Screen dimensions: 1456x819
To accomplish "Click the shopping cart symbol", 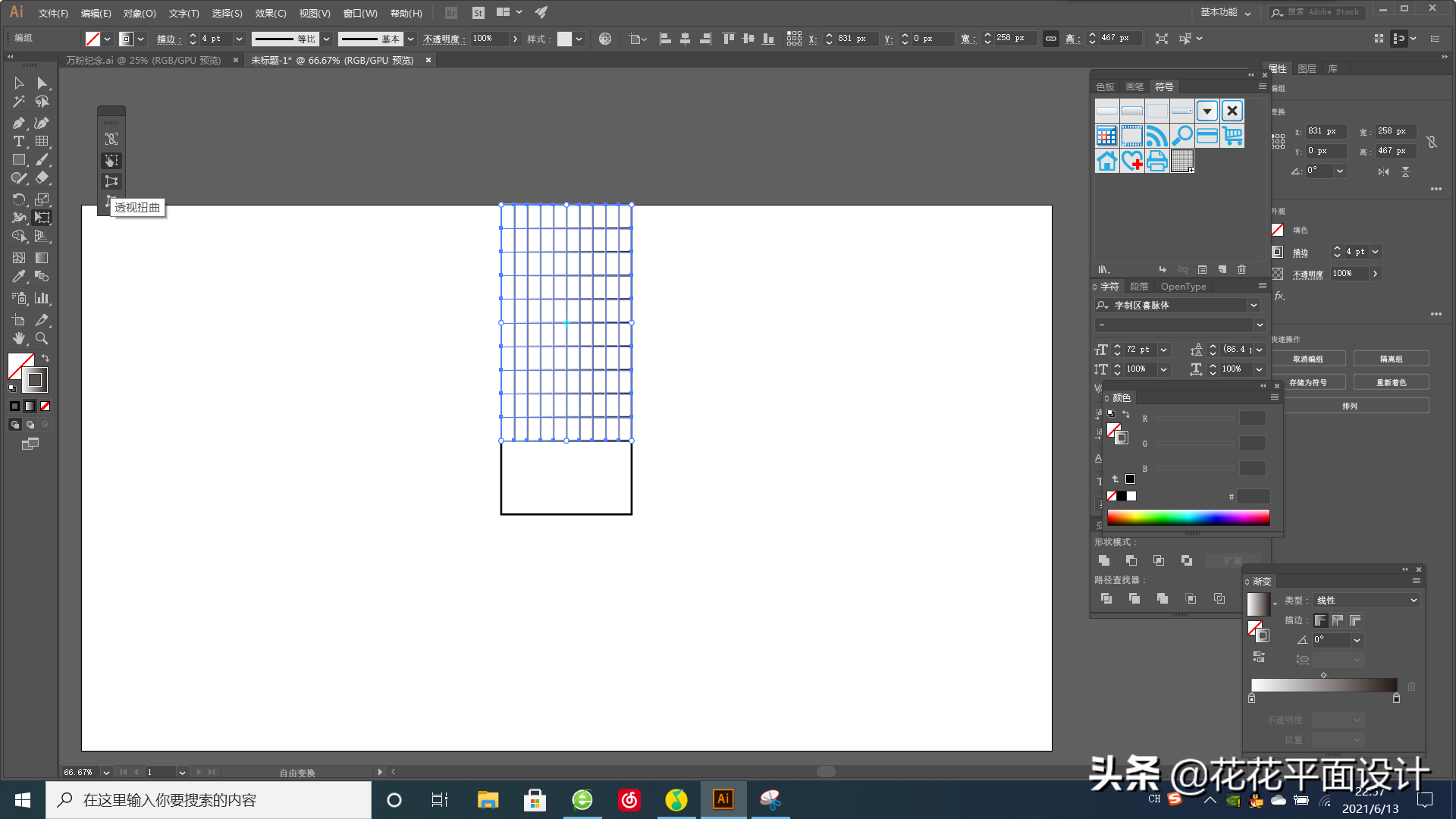I will 1233,136.
